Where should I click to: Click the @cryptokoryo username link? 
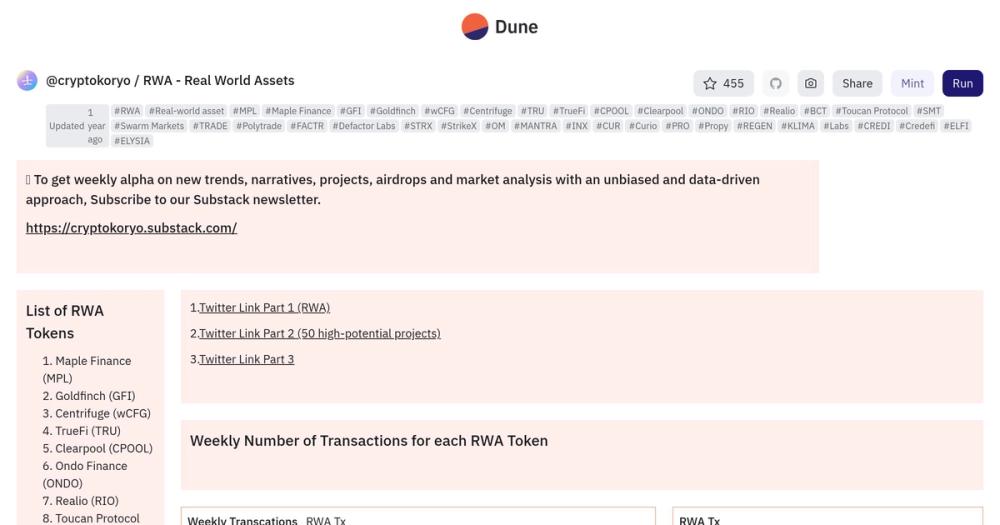pyautogui.click(x=88, y=81)
